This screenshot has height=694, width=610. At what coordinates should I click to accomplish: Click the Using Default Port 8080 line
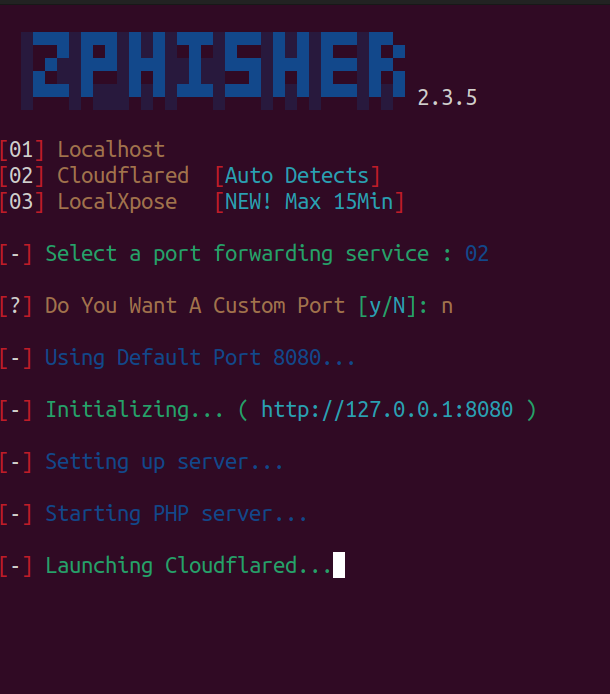click(x=200, y=358)
